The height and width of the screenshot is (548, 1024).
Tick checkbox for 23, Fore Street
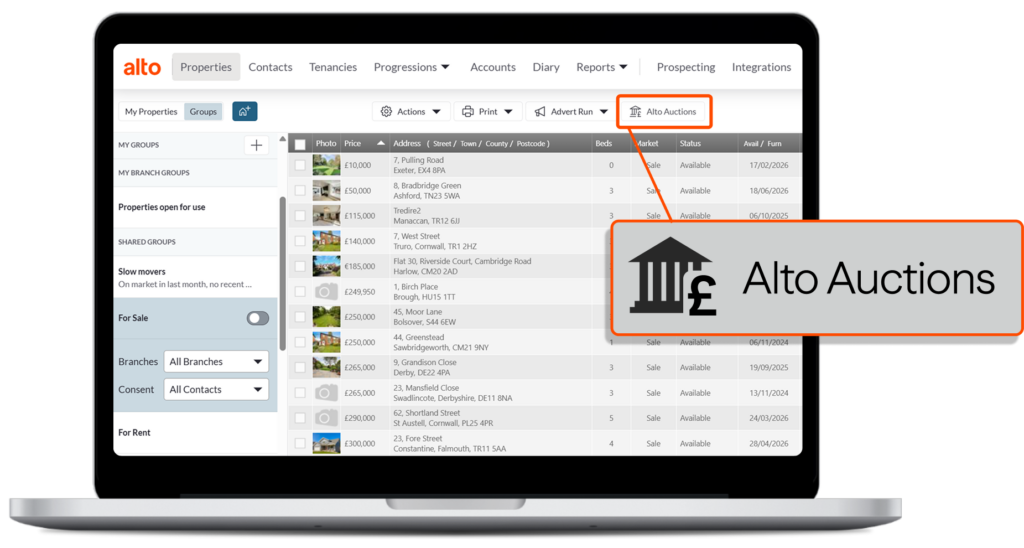(x=300, y=443)
